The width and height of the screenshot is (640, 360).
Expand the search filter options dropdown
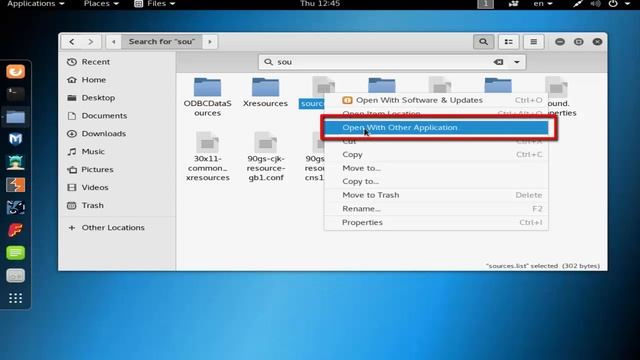pos(517,62)
